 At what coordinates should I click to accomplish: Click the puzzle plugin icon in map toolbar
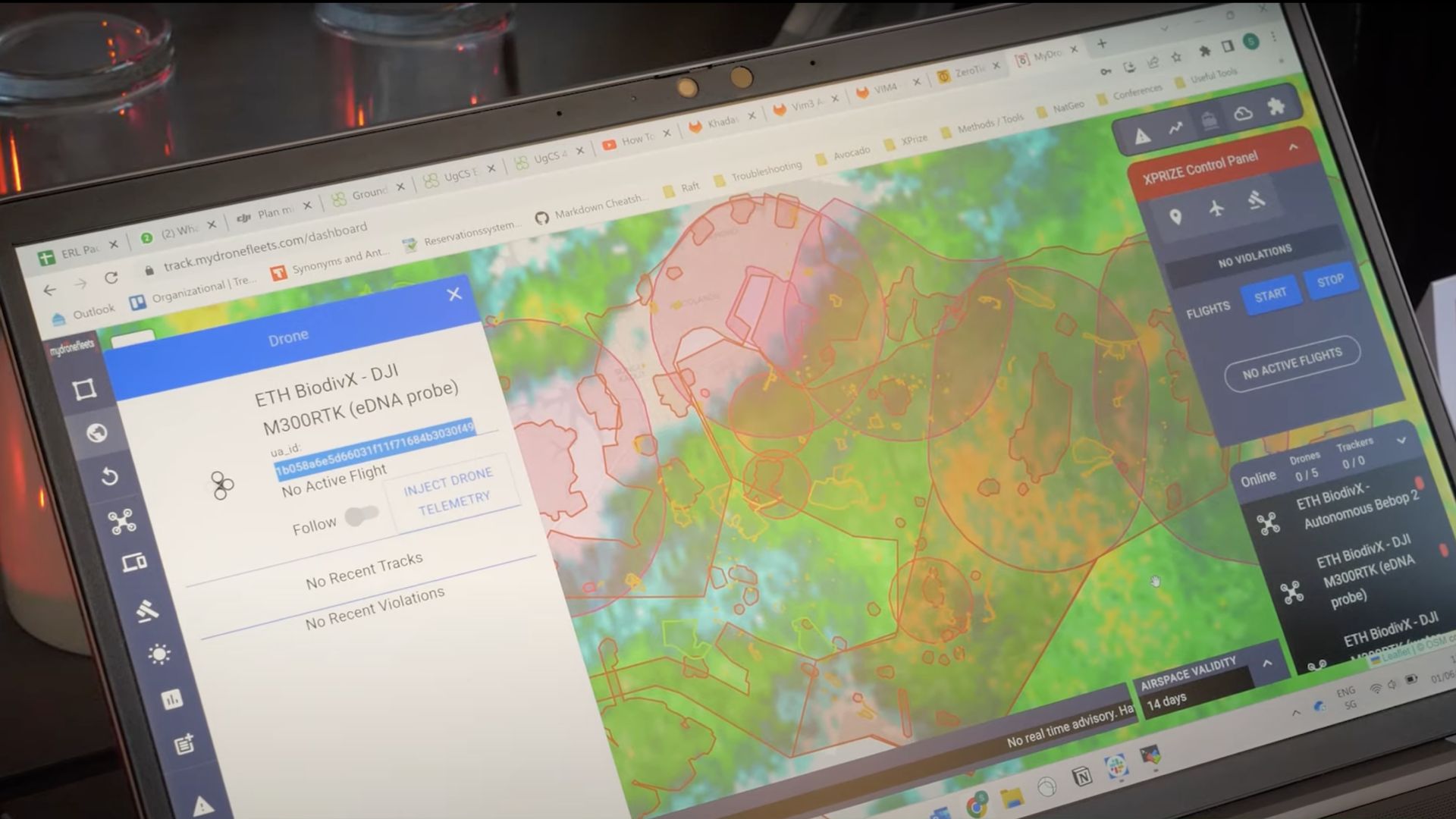tap(1277, 105)
